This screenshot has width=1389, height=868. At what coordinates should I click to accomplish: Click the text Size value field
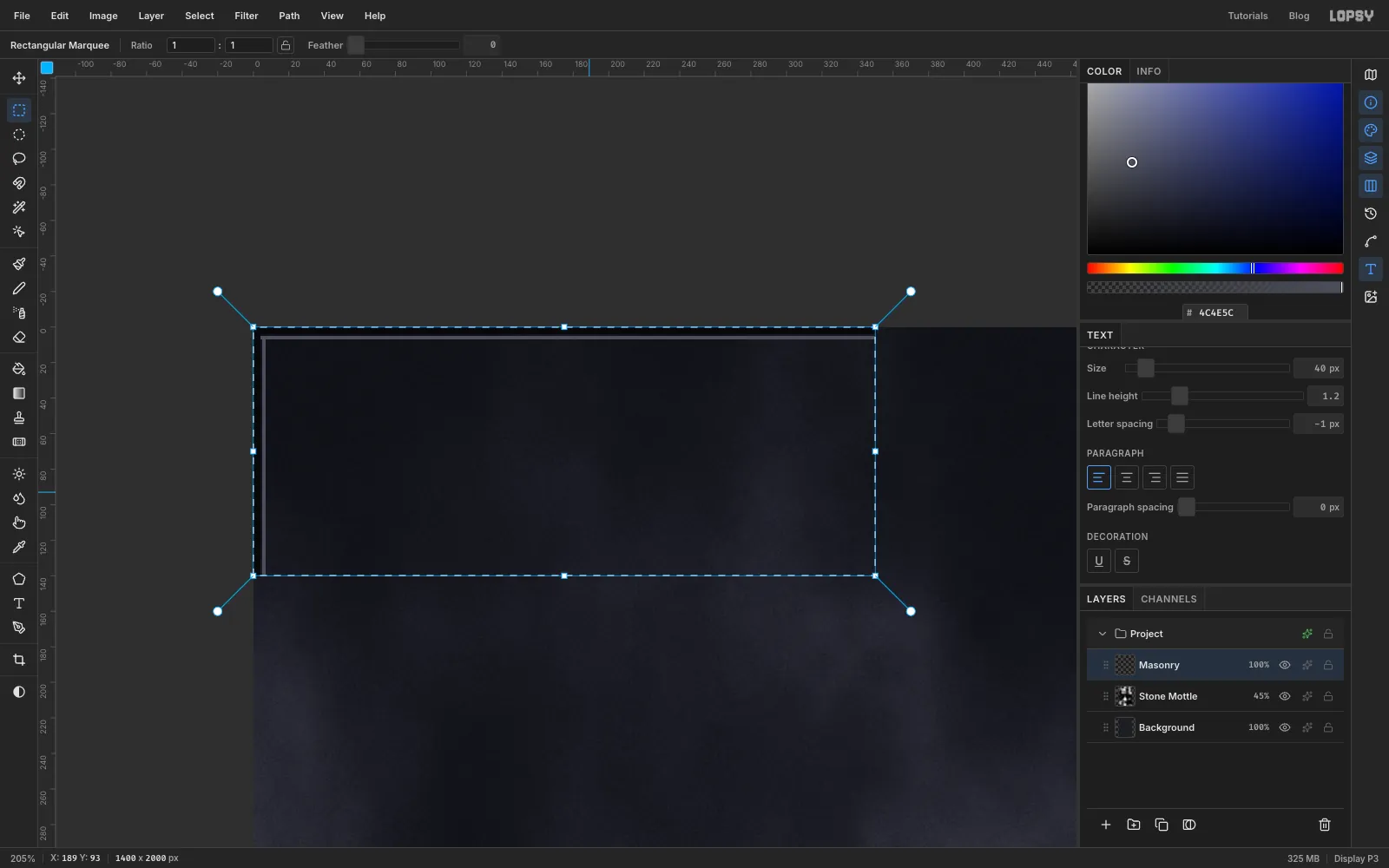[x=1318, y=368]
